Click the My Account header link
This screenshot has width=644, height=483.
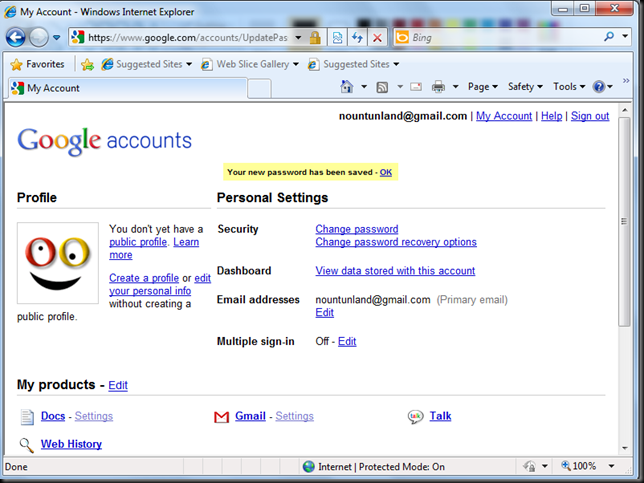(504, 116)
